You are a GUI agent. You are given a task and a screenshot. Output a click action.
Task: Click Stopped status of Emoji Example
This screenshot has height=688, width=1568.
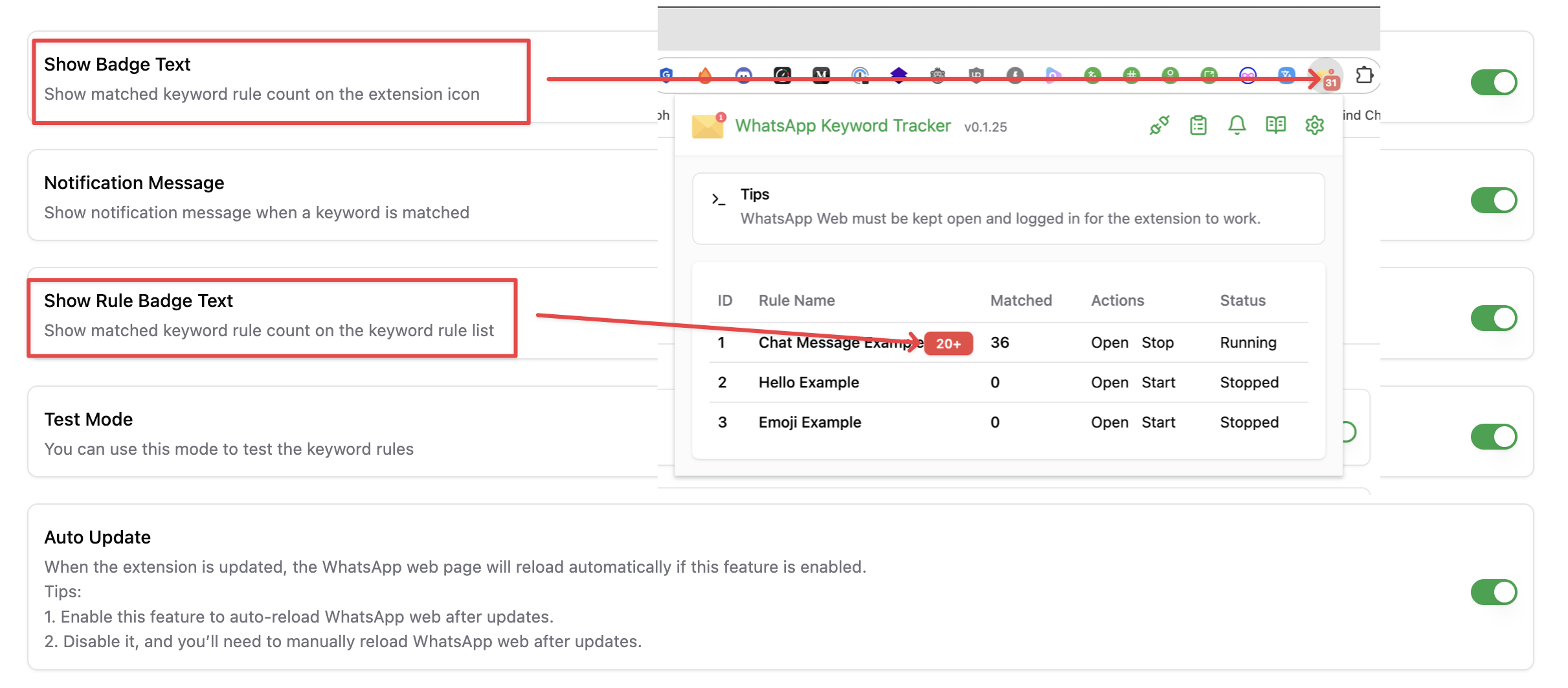1249,422
